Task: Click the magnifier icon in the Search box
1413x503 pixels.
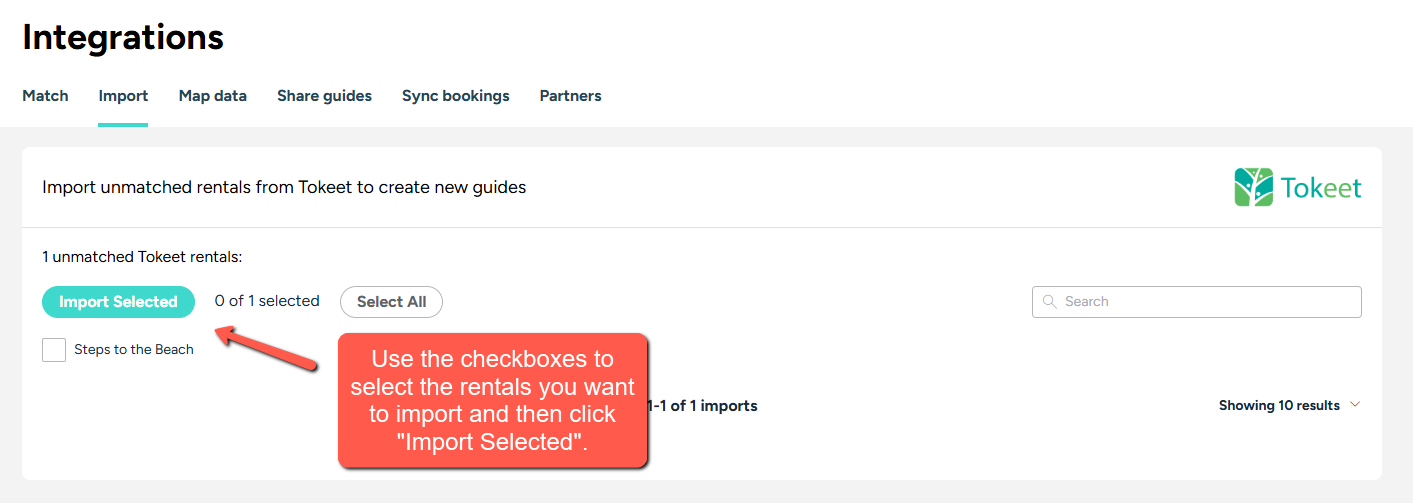Action: point(1049,301)
